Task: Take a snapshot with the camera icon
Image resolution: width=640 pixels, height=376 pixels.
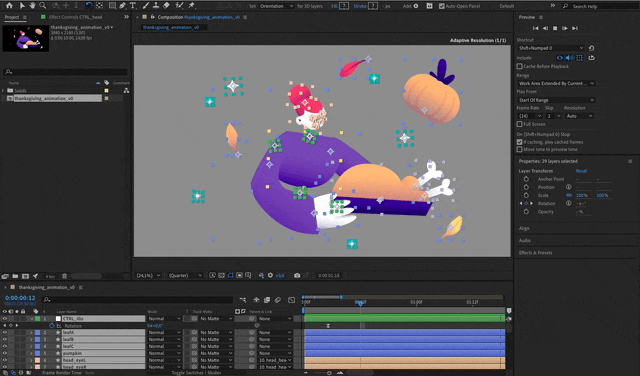Action: coord(297,276)
